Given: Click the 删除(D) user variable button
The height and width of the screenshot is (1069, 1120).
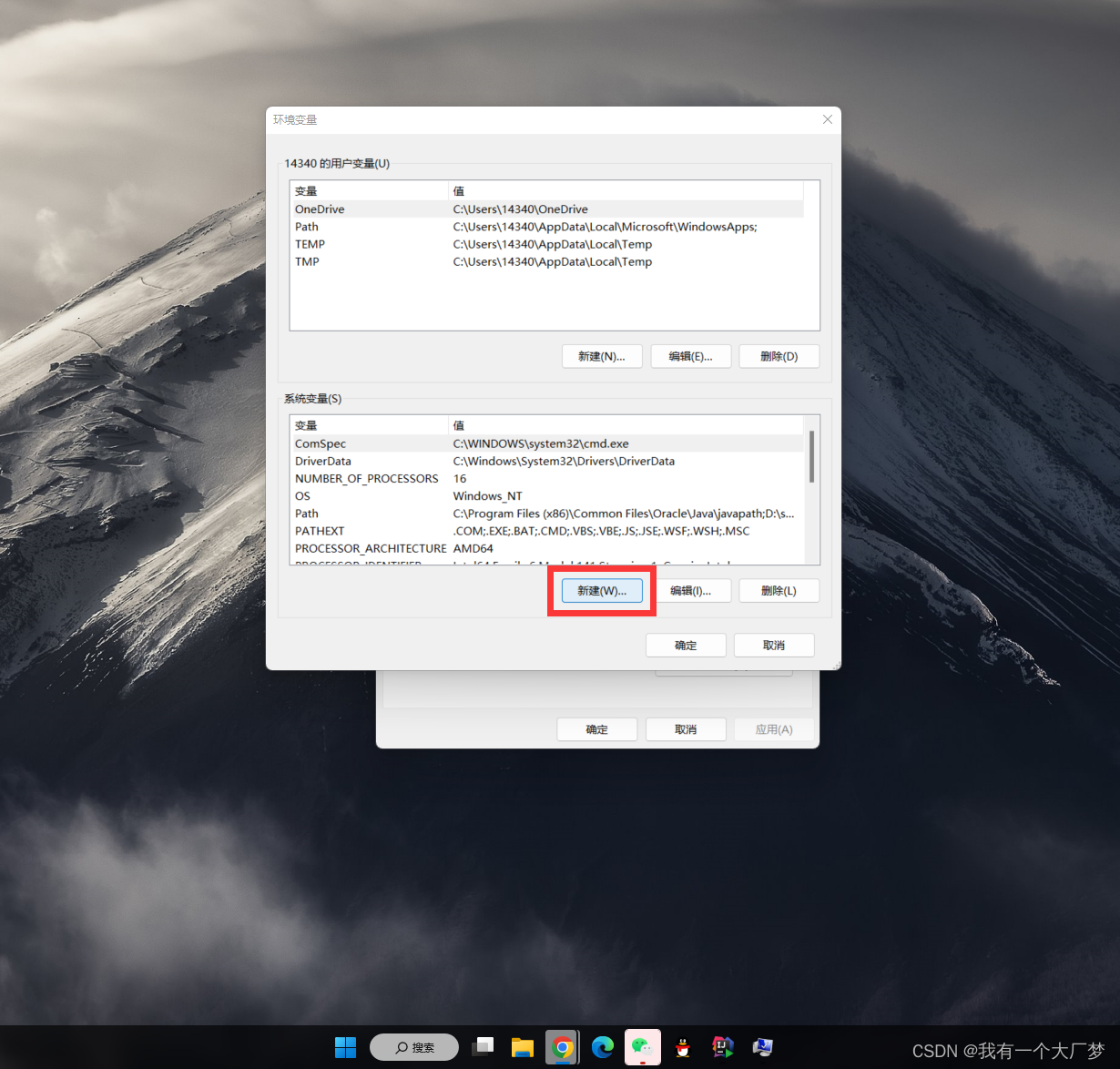Looking at the screenshot, I should point(779,356).
